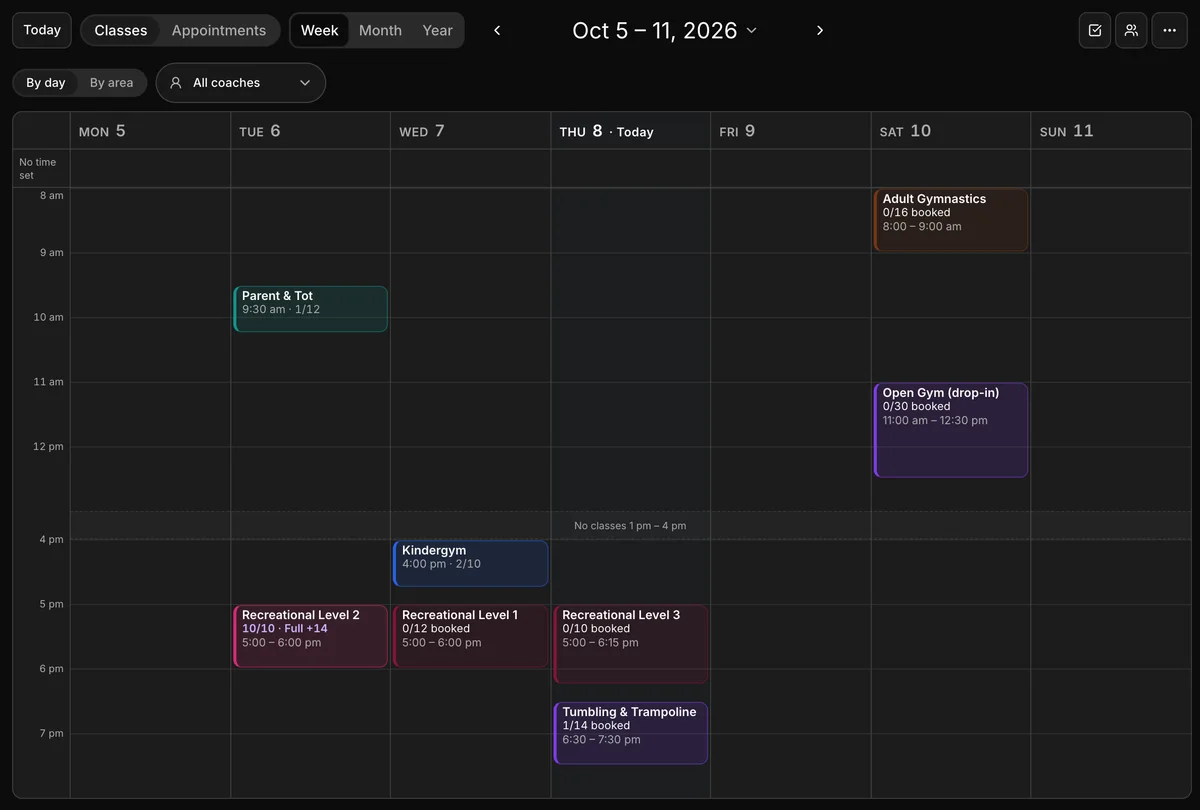Open the checklist icon in top-right
The width and height of the screenshot is (1200, 810).
pyautogui.click(x=1095, y=30)
